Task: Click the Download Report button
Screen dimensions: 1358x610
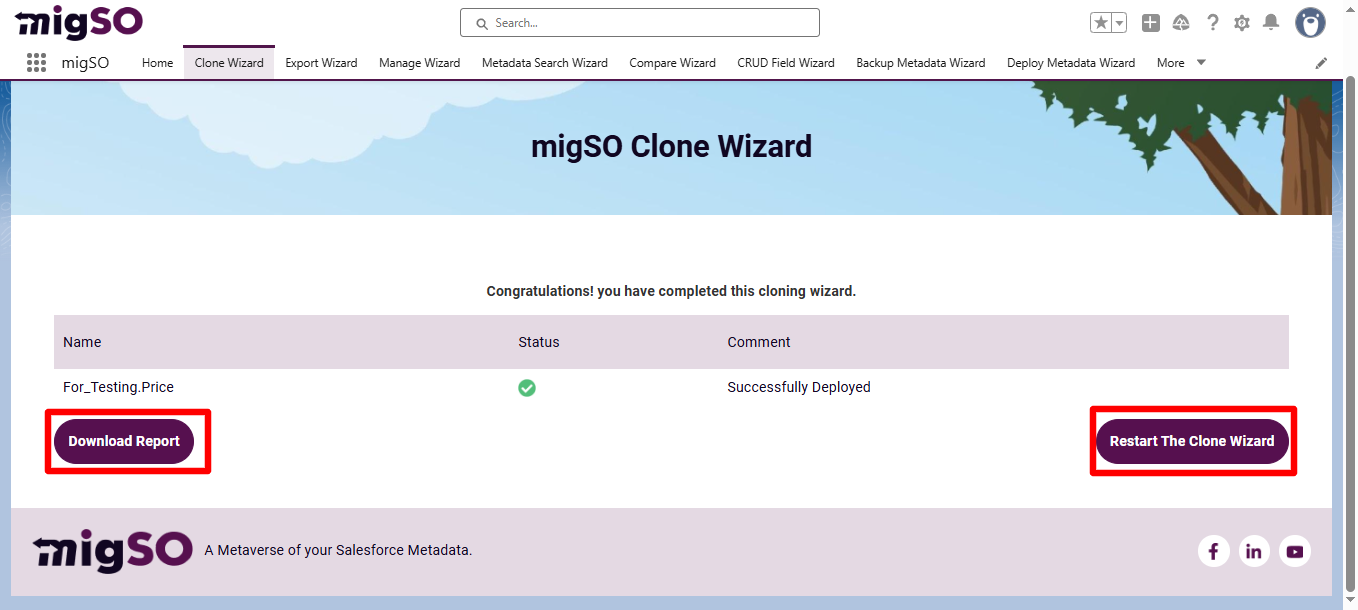Action: pos(124,441)
